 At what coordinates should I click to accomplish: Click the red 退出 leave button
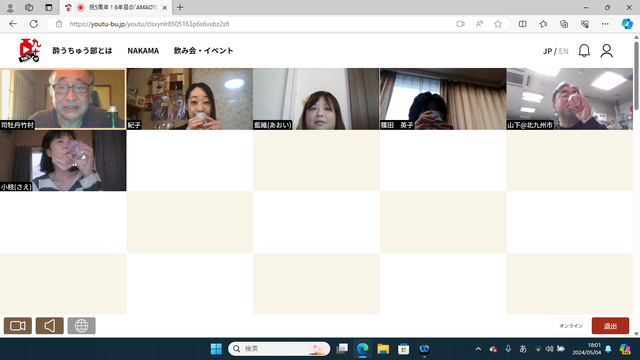[610, 326]
